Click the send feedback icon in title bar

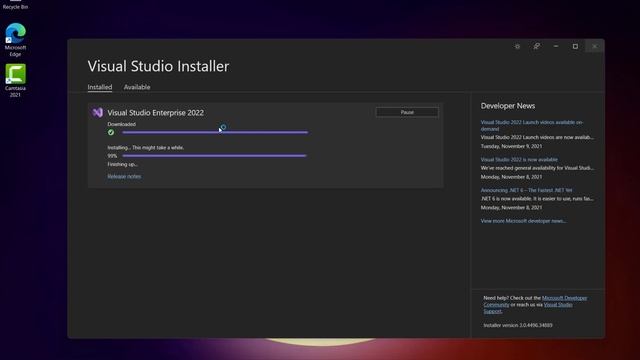(x=536, y=47)
